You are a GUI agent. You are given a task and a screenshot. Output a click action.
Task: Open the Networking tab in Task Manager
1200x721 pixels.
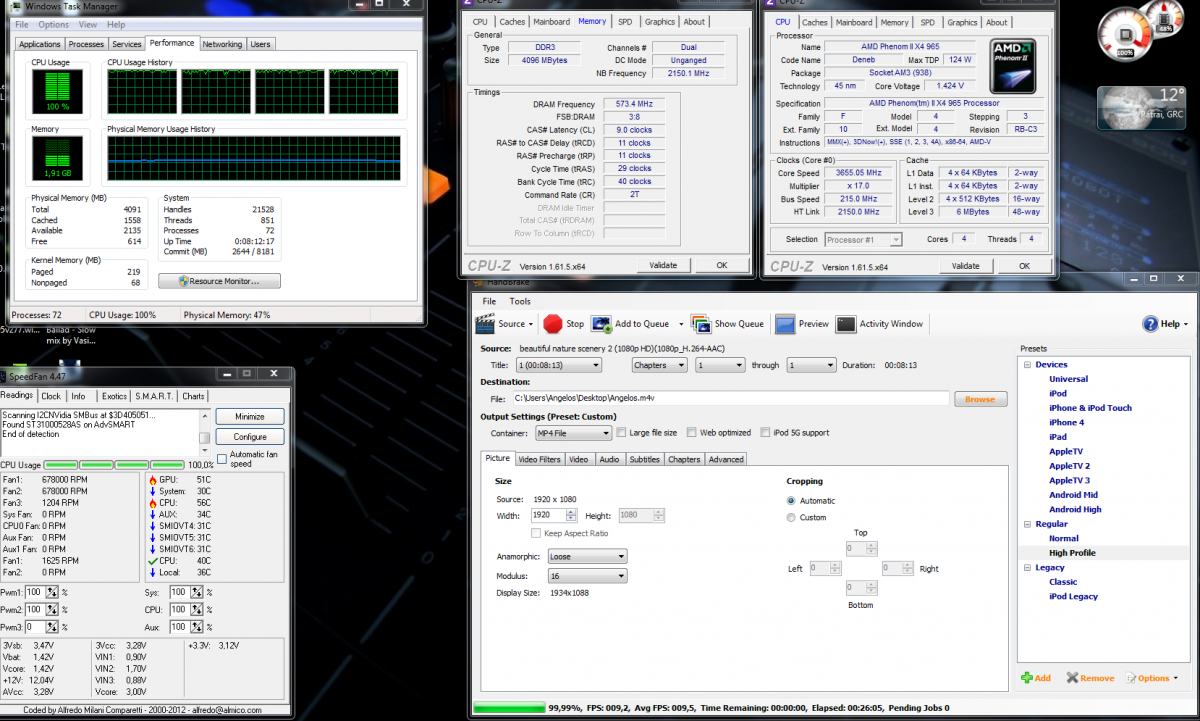tap(222, 44)
